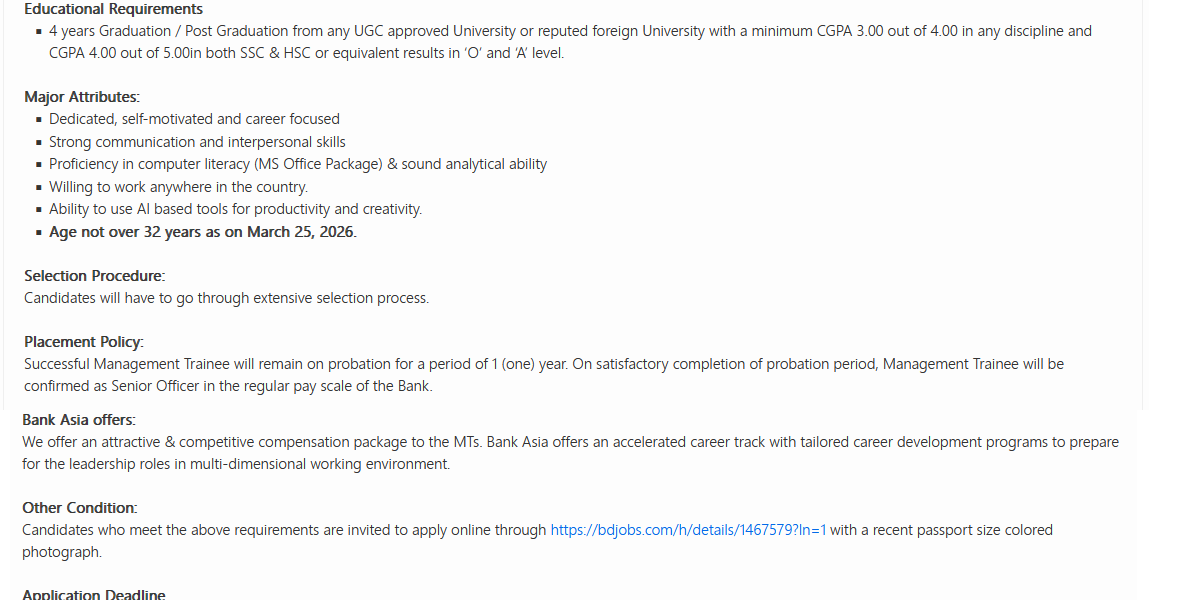Click the Dedicated, self-motivated bullet item
1204x600 pixels.
click(194, 119)
